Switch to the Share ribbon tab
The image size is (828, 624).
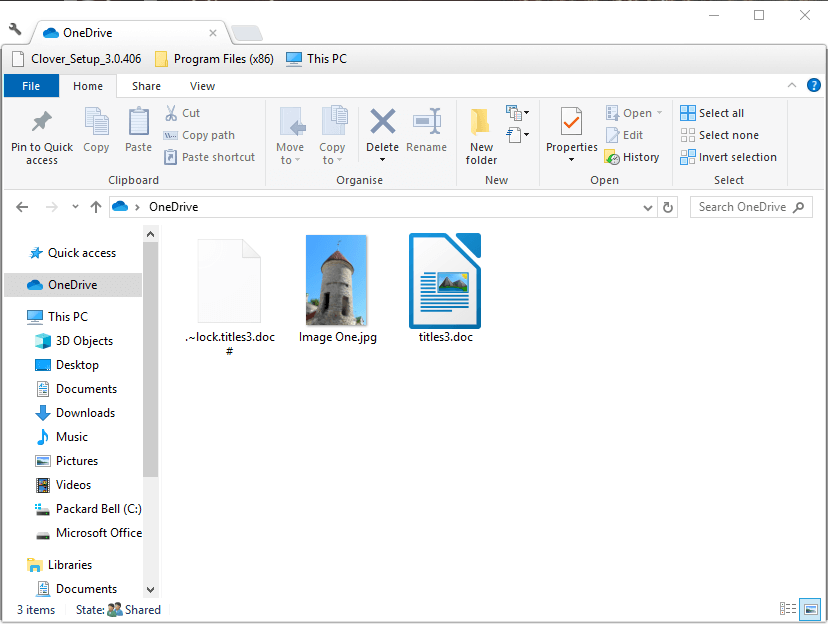(146, 86)
